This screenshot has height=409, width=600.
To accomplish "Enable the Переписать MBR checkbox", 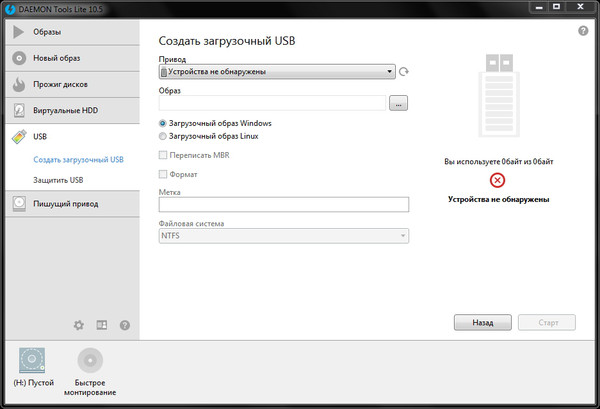I will (163, 156).
